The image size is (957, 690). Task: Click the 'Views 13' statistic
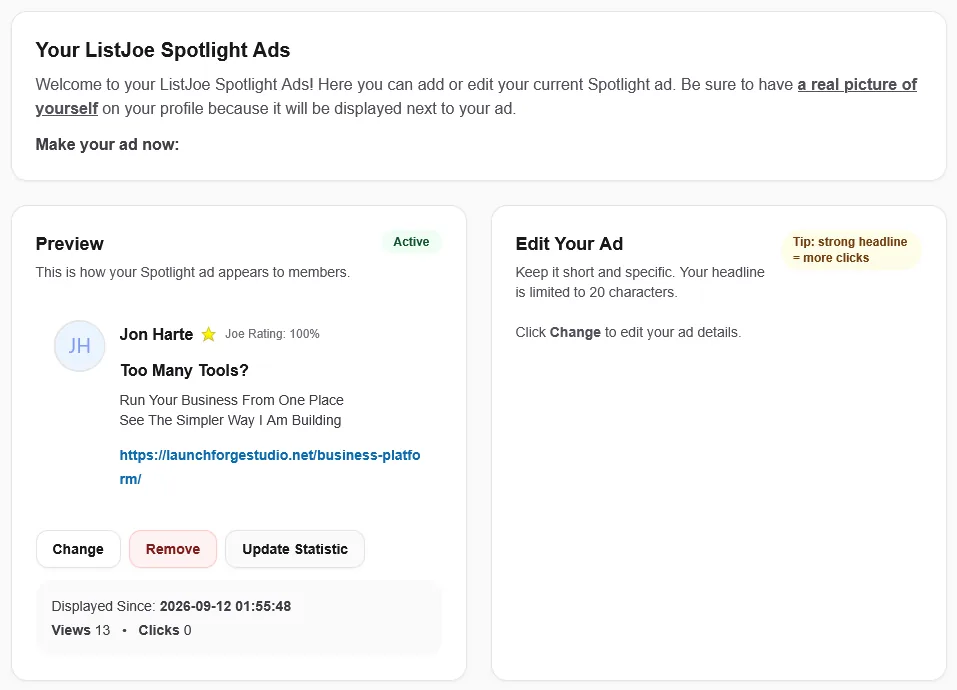point(81,630)
